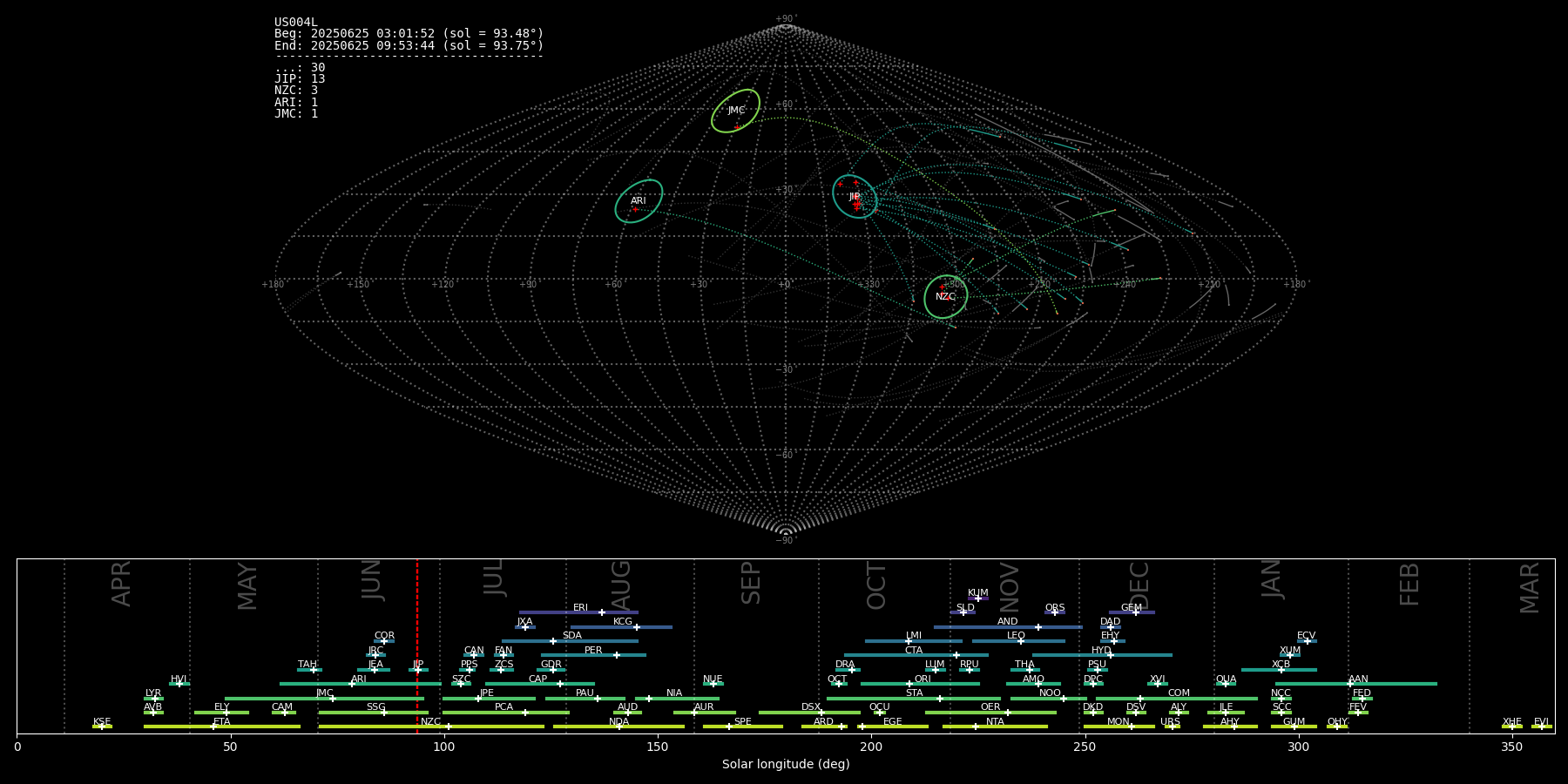The image size is (1568, 784).
Task: Click the 'ARI: 1' count entry
Action: [x=296, y=102]
